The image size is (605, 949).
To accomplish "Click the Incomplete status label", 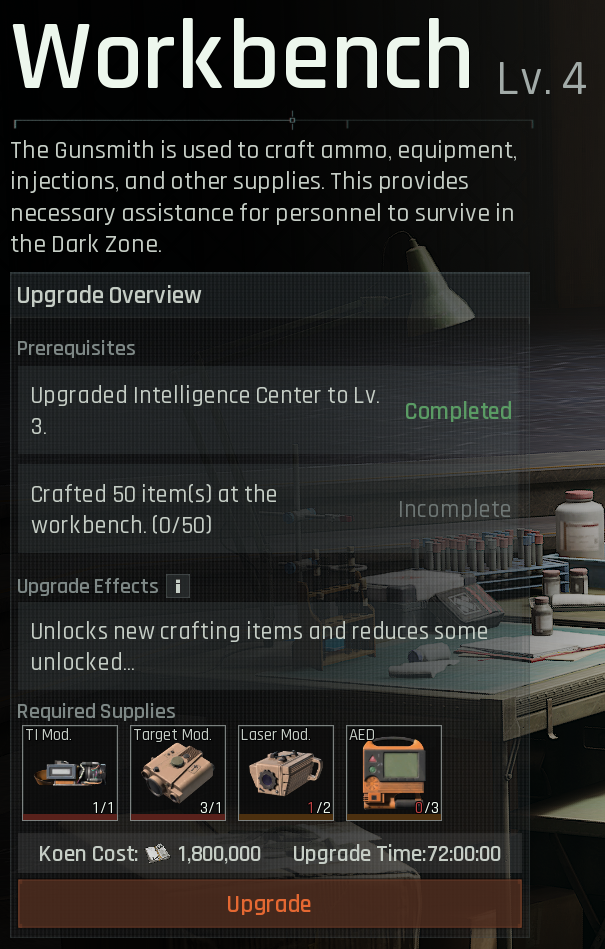I will pos(454,510).
